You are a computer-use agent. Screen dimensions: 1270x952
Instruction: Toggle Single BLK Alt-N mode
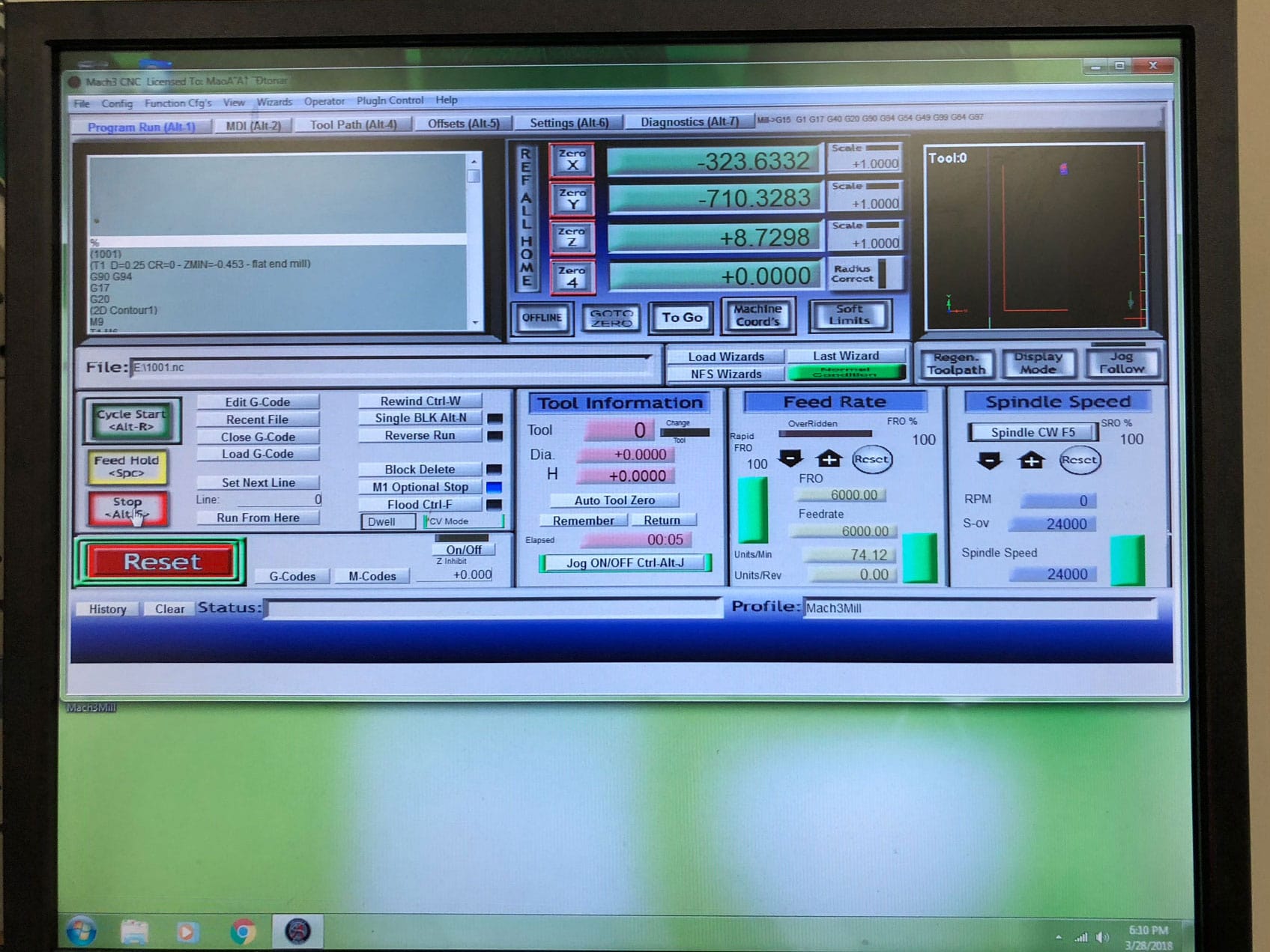point(420,418)
